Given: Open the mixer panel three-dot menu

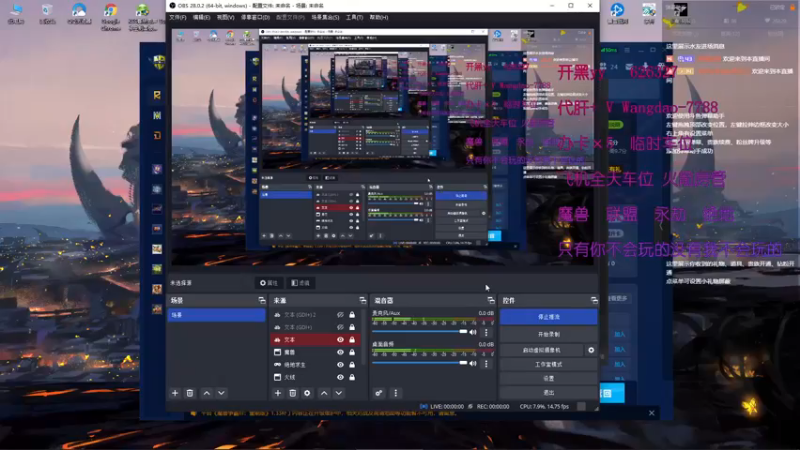Looking at the screenshot, I should (396, 393).
